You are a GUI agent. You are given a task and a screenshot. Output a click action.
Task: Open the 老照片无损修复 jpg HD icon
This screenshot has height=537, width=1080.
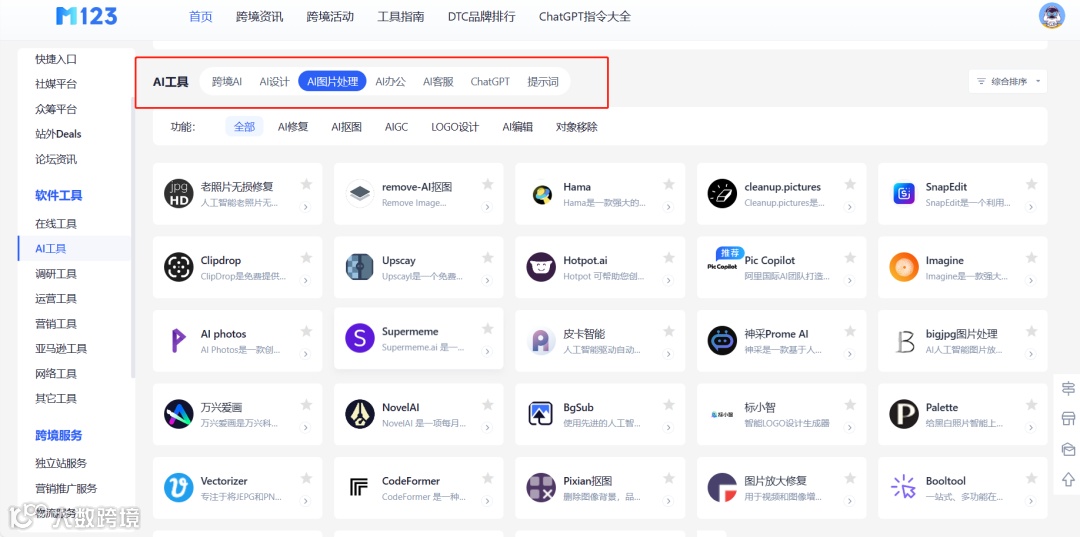click(178, 193)
